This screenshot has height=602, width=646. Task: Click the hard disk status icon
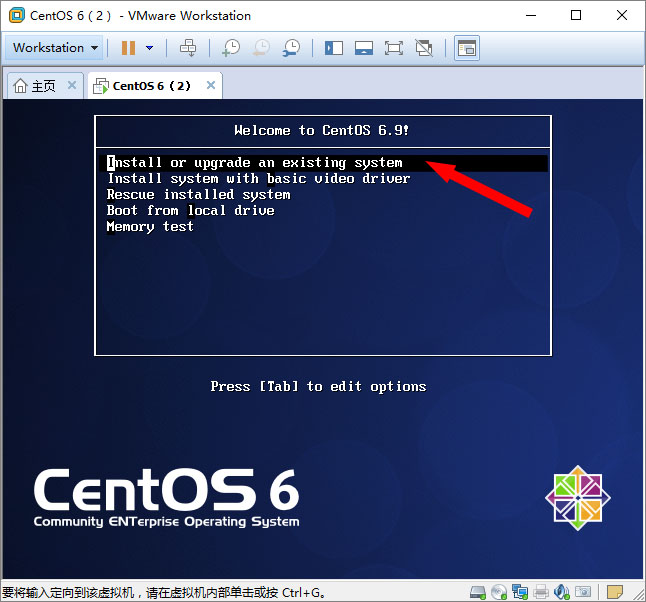point(478,592)
